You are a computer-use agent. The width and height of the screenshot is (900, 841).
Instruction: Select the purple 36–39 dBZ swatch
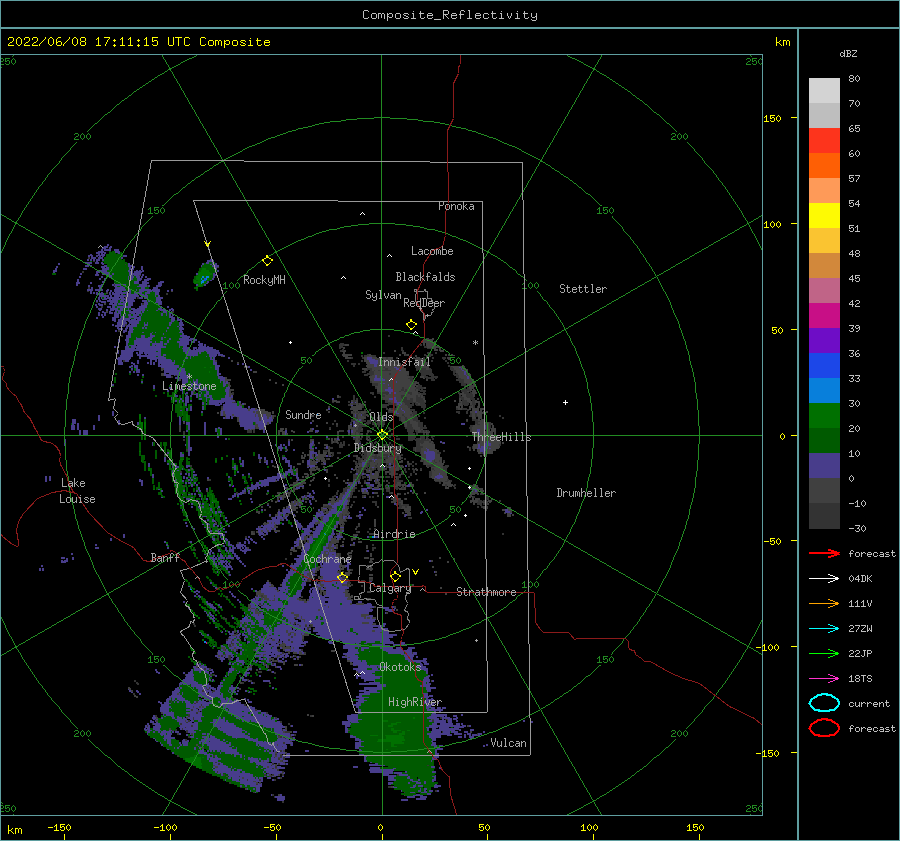point(824,340)
